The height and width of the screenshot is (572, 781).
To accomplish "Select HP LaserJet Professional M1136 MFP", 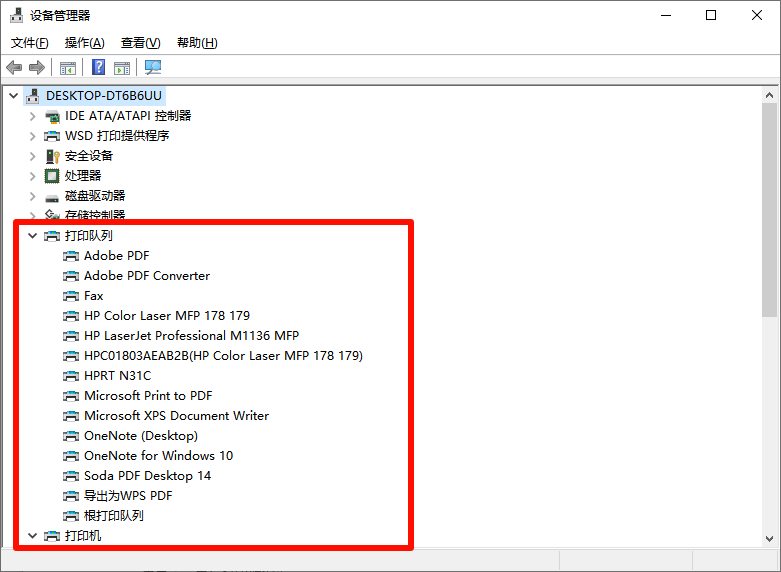I will point(191,335).
